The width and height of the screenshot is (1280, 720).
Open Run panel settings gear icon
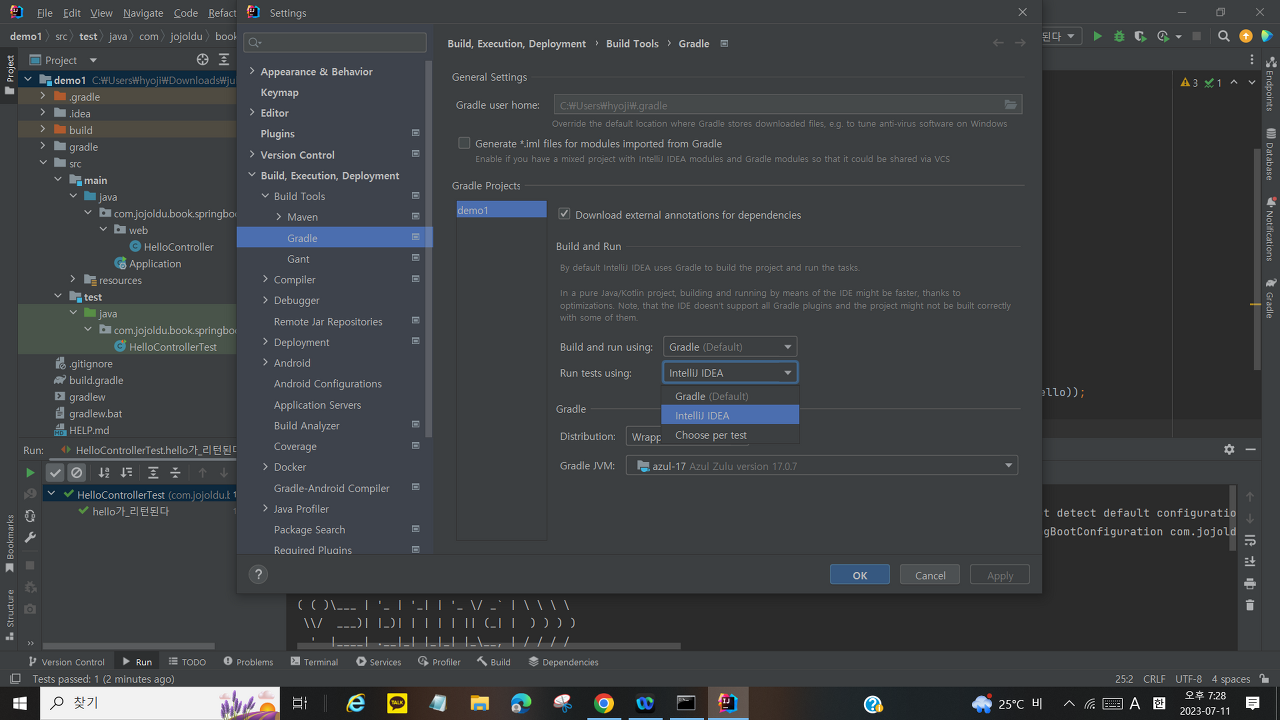click(1229, 450)
